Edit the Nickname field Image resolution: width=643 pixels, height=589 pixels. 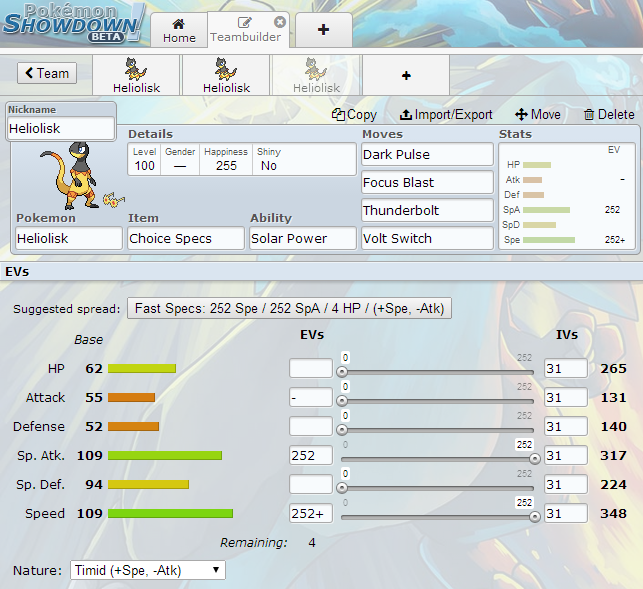click(61, 128)
